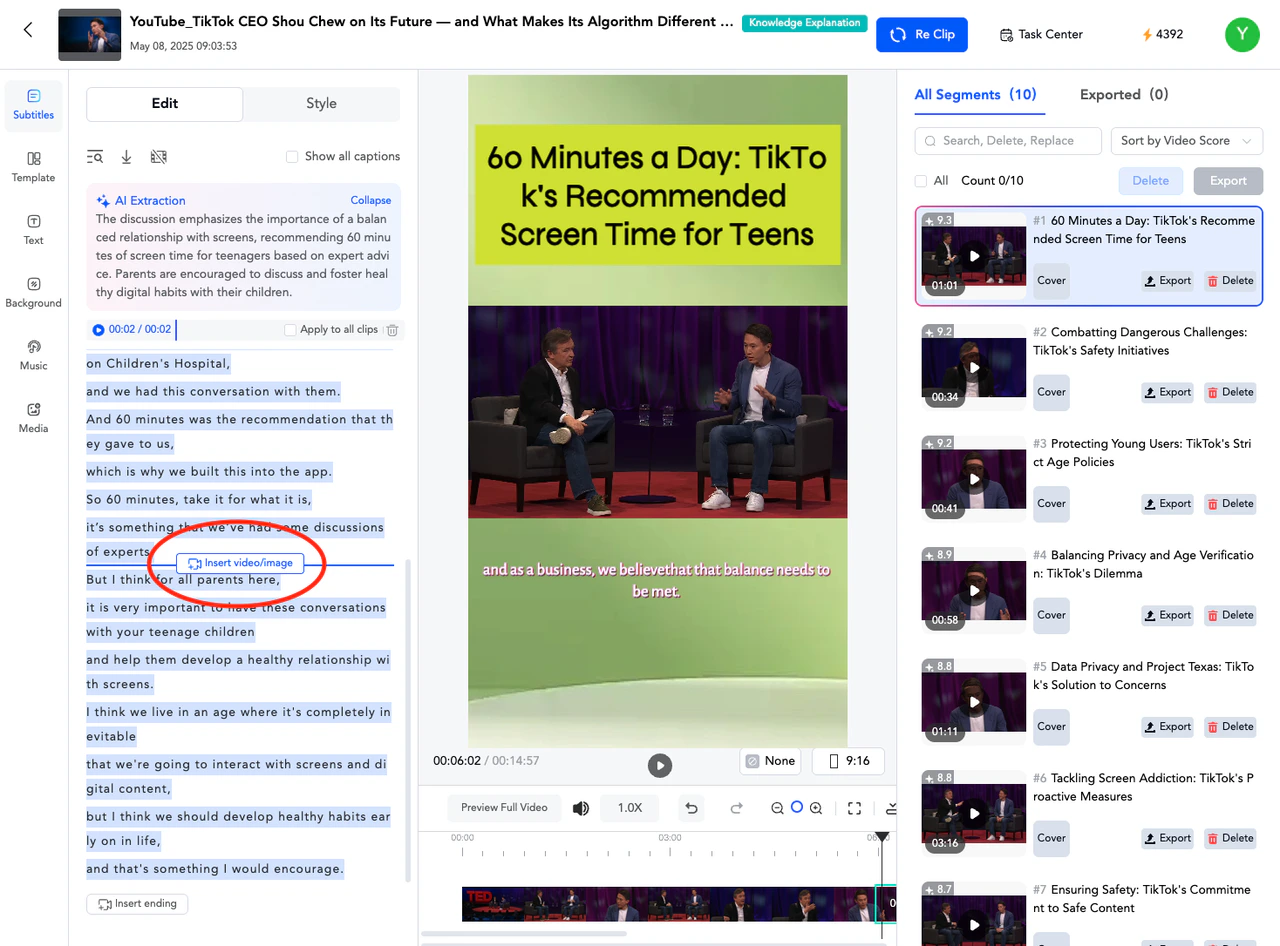Viewport: 1280px width, 946px height.
Task: Toggle fullscreen preview icon
Action: tap(854, 808)
